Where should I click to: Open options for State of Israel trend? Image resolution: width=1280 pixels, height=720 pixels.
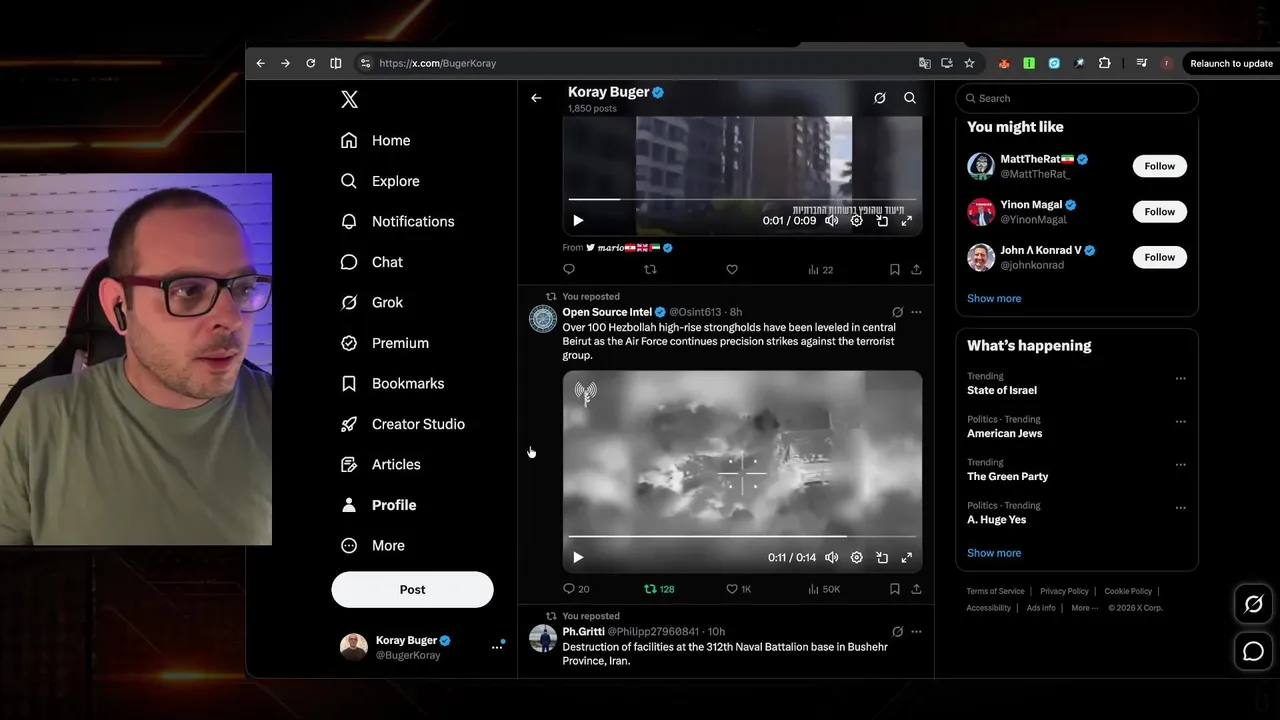coord(1180,379)
